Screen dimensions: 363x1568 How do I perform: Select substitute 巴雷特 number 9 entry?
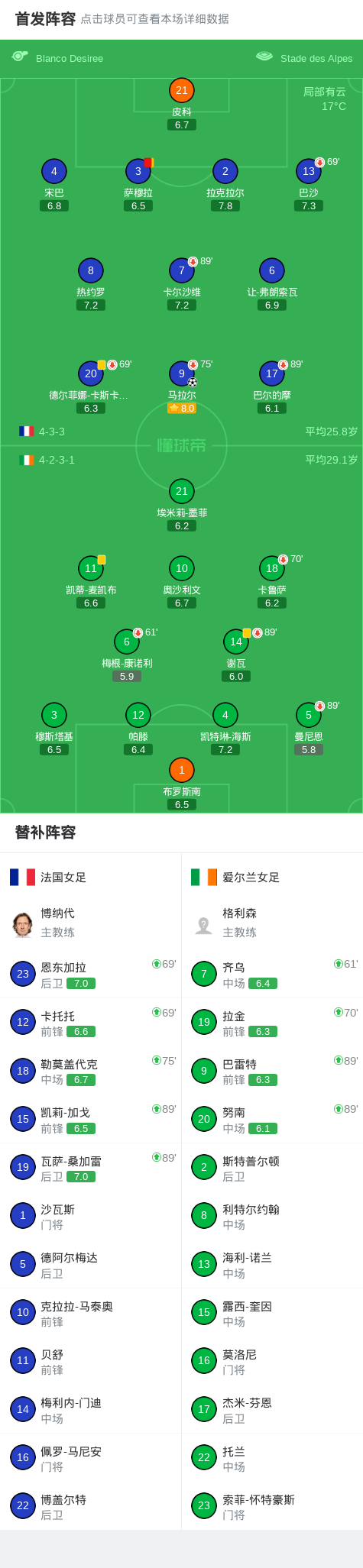click(x=272, y=1071)
